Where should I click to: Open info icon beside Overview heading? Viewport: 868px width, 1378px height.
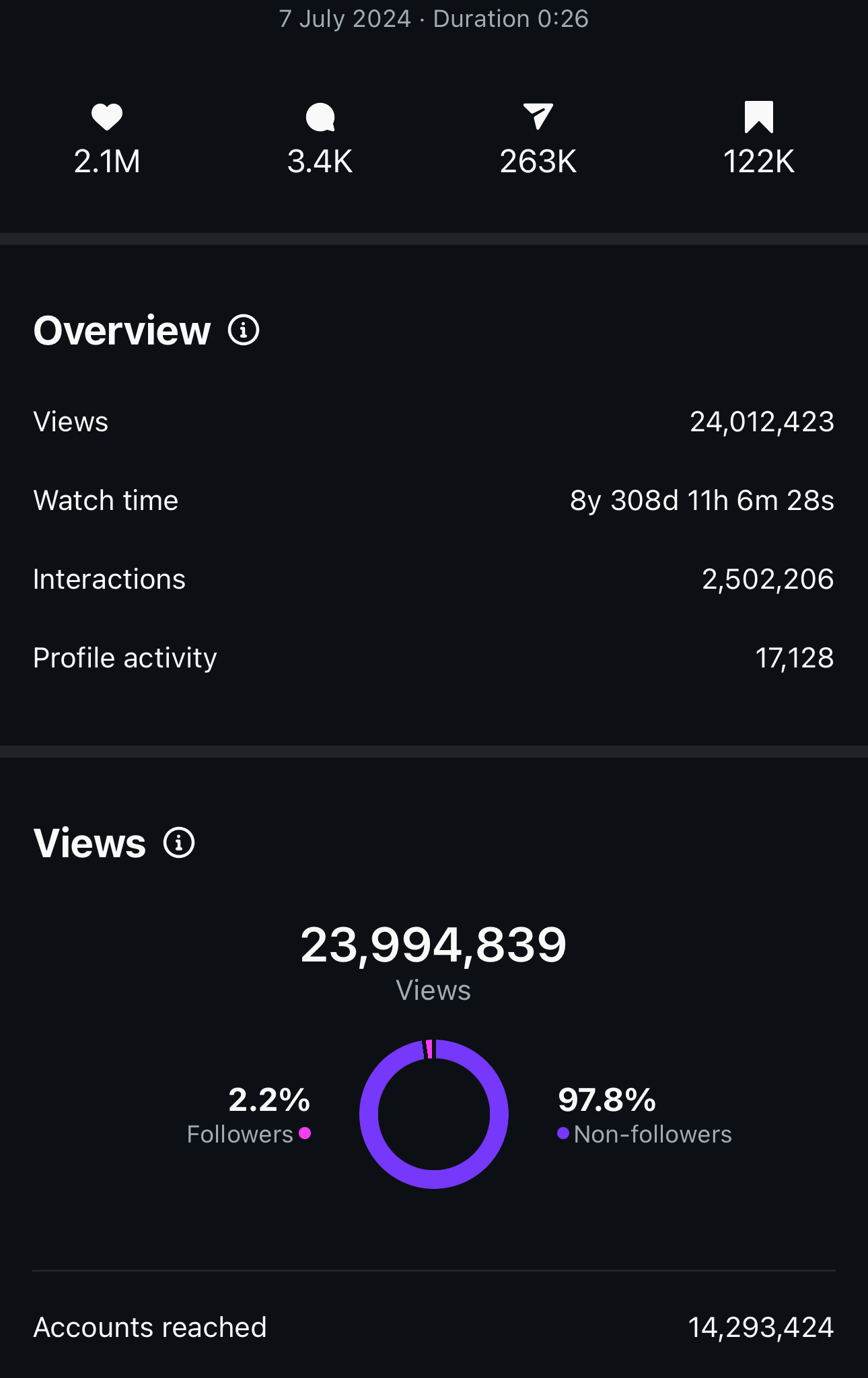(x=244, y=330)
